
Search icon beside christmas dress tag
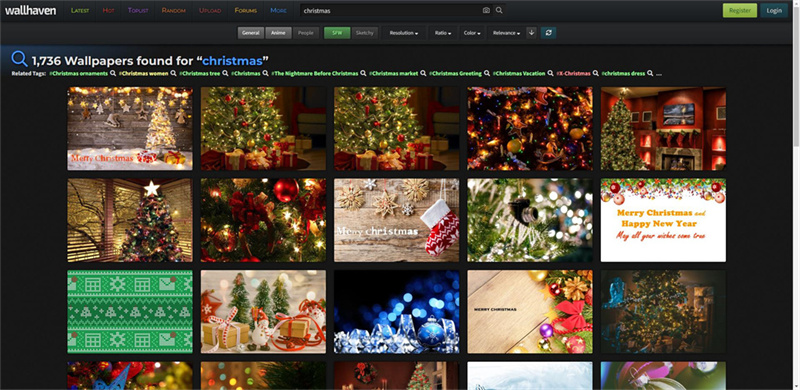[650, 74]
